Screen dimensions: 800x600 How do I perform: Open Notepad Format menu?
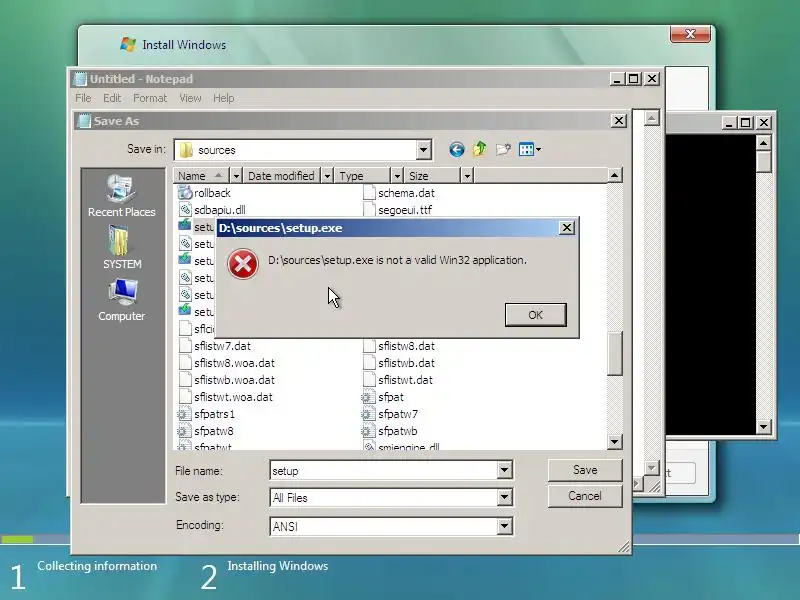150,98
